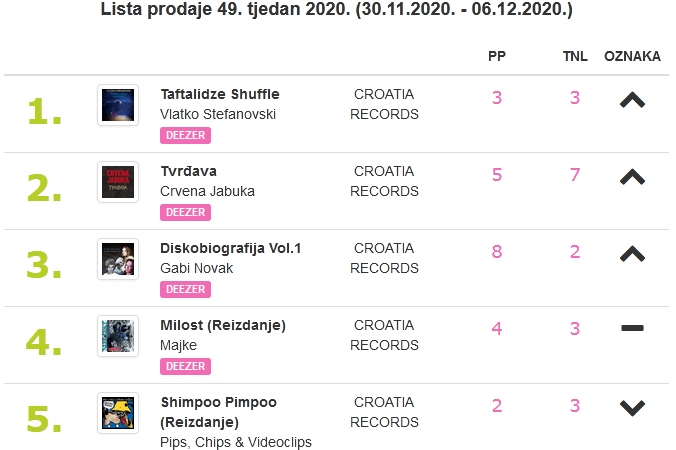Open Taftalidze Shuffle on Deezer
Viewport: 676px width, 450px height.
185,135
